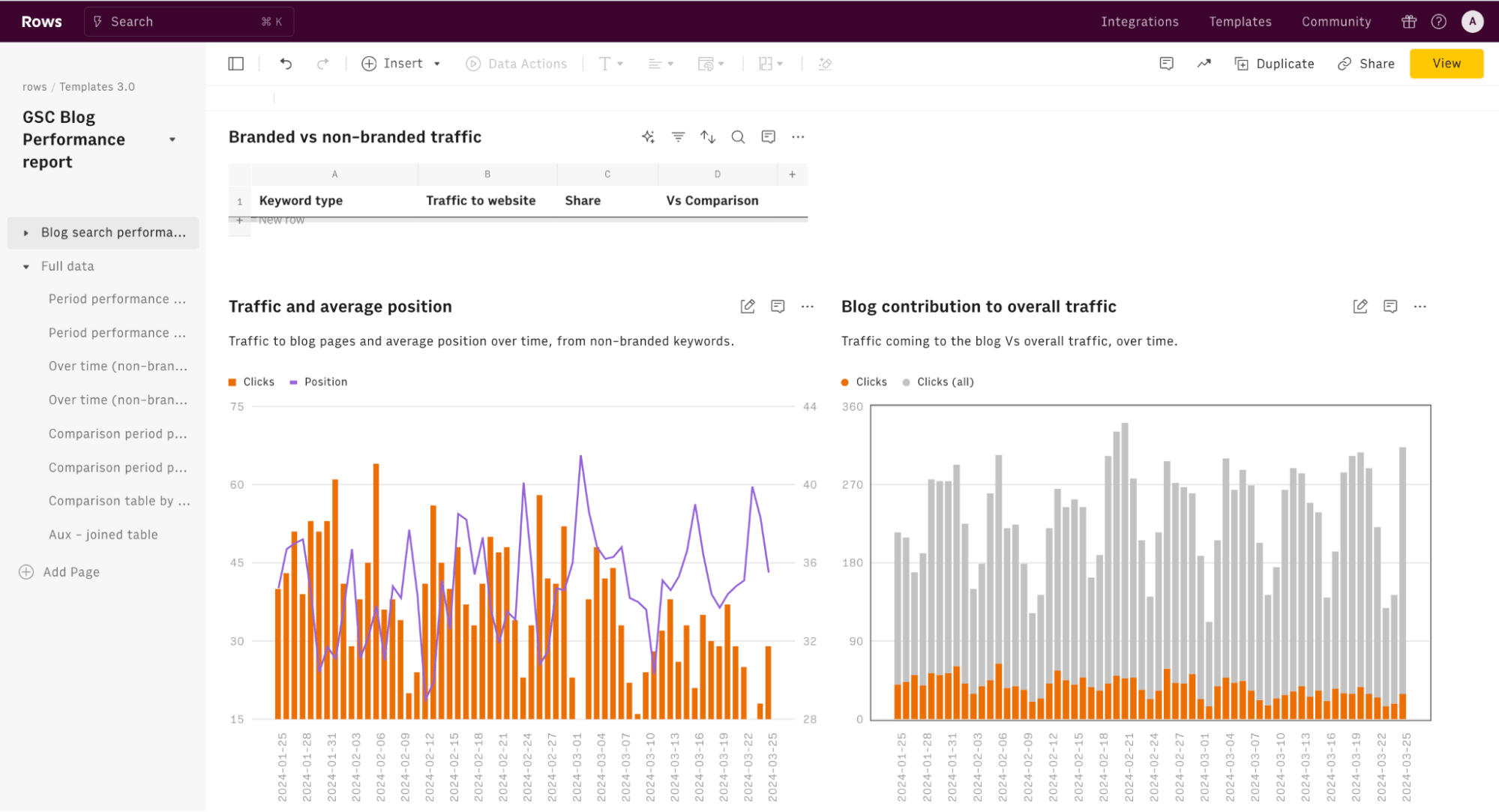Expand the Blog search performa... item in sidebar
Image resolution: width=1499 pixels, height=812 pixels.
(25, 232)
